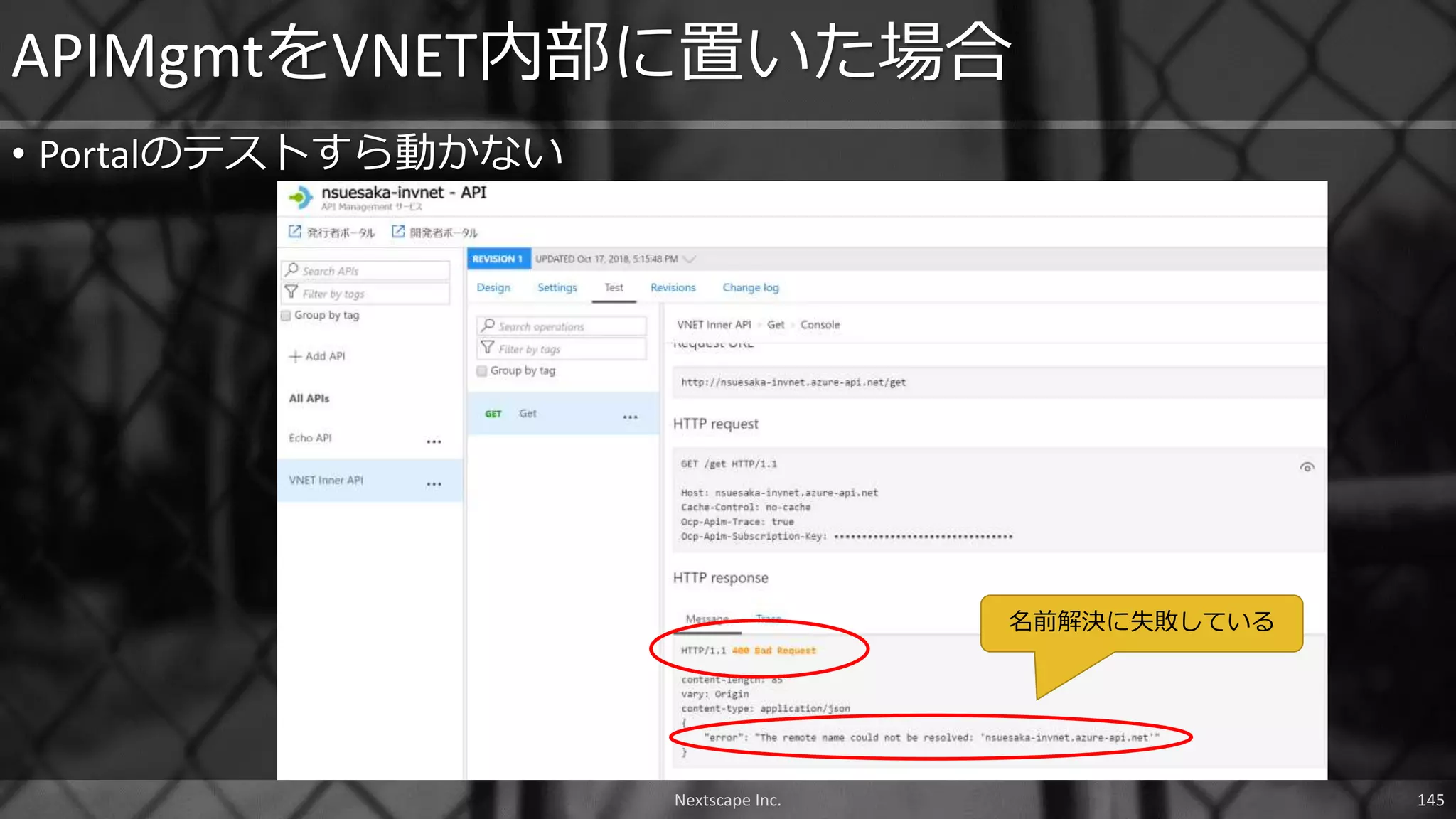Click the GET /get HTTP/1.1 line
Image resolution: width=1456 pixels, height=819 pixels.
tap(729, 464)
